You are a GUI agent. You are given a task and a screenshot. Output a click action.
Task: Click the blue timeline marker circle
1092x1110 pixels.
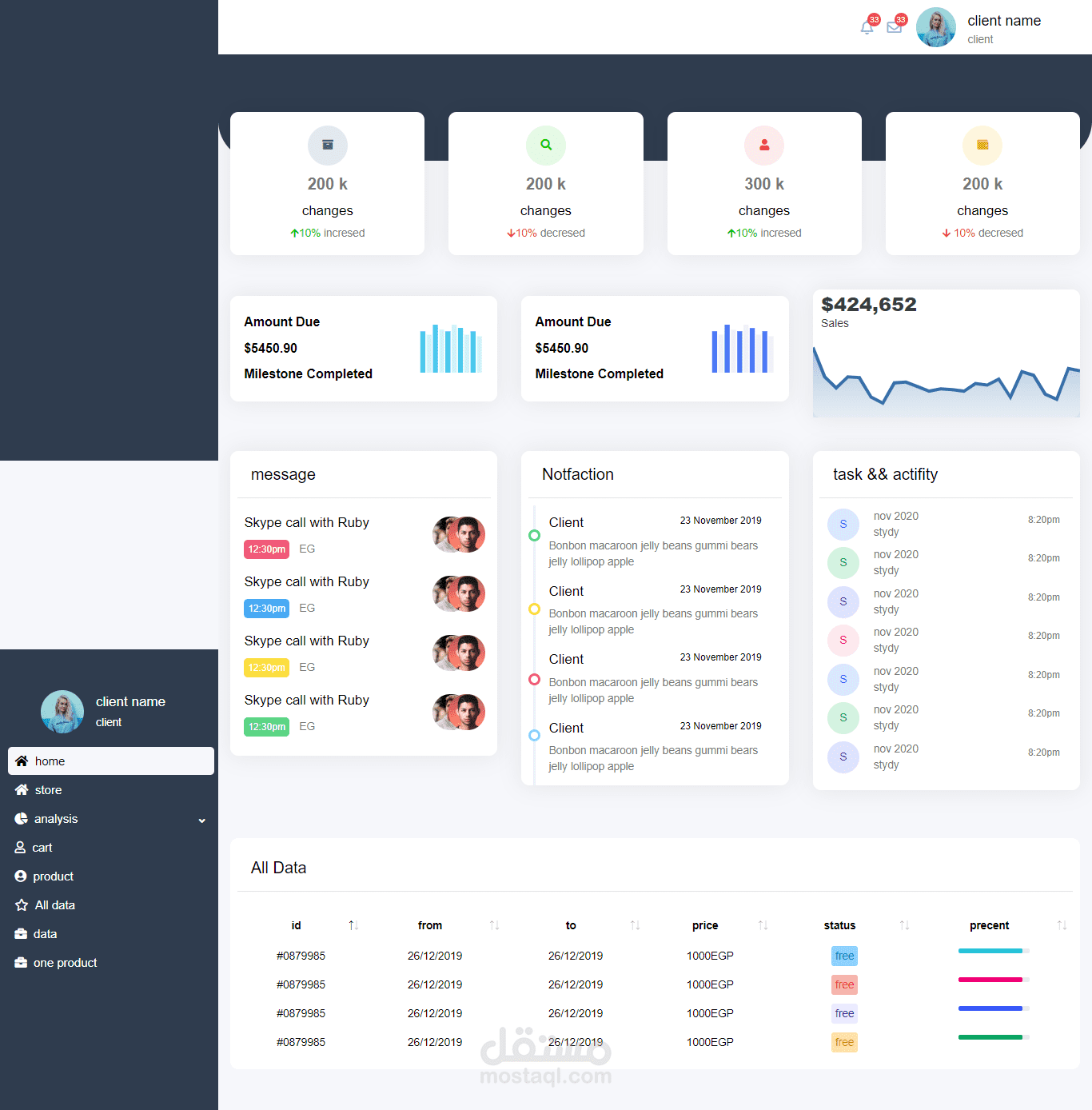pos(535,735)
